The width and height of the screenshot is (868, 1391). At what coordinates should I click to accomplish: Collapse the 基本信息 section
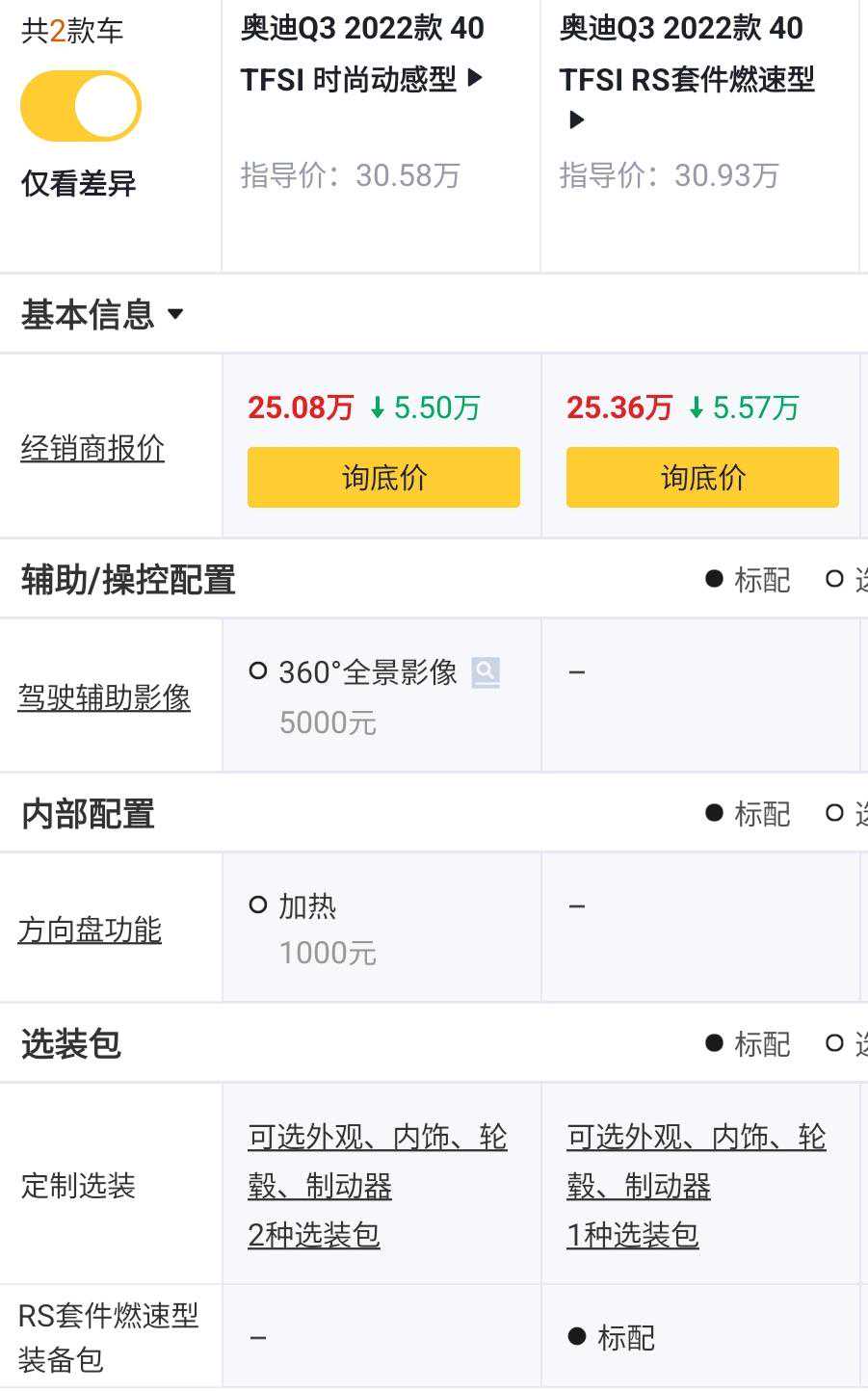click(175, 314)
